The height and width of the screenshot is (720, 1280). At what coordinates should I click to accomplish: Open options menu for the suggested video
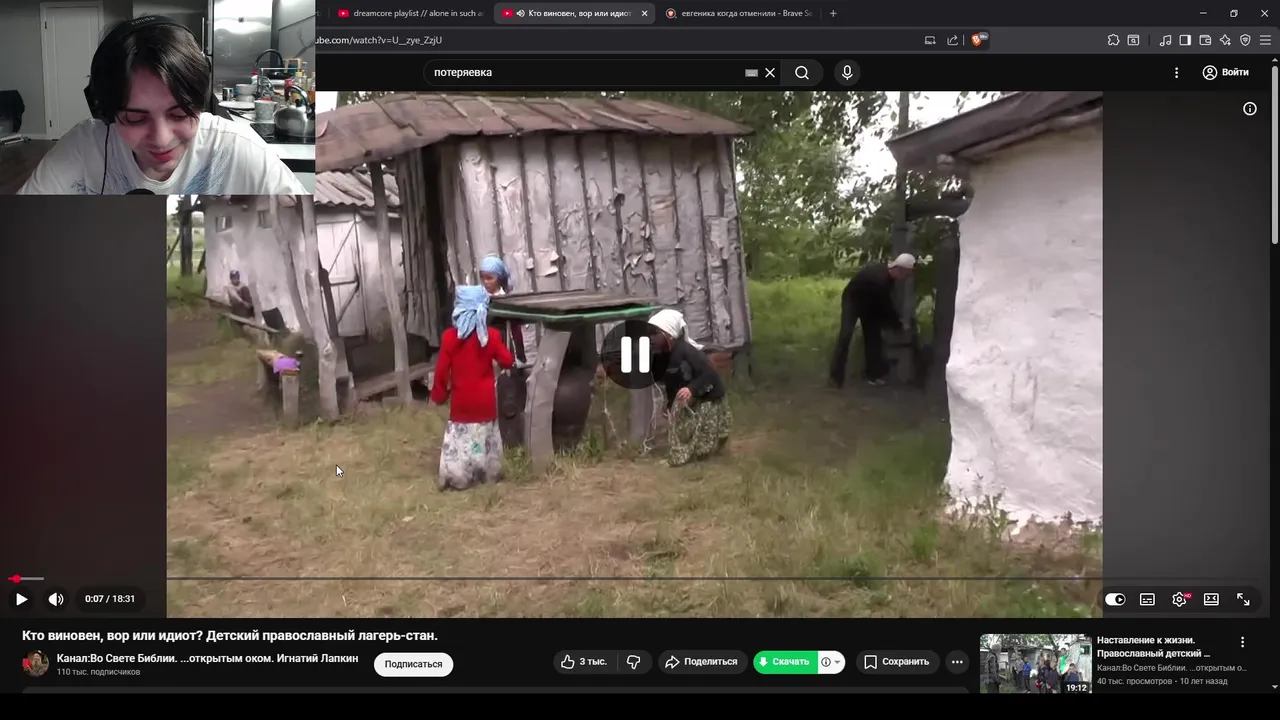1243,642
